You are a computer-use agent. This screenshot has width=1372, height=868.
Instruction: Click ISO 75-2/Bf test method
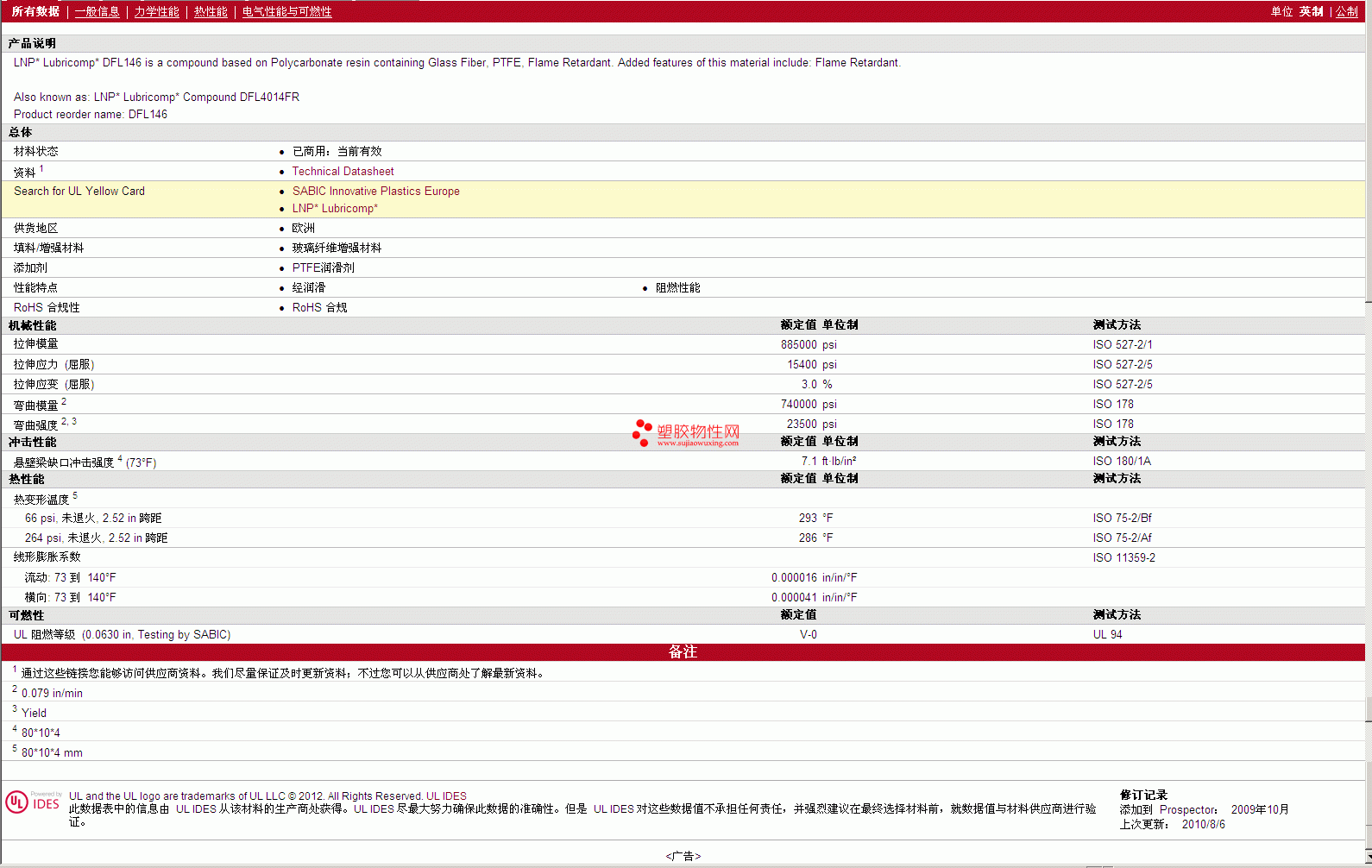tap(1122, 518)
